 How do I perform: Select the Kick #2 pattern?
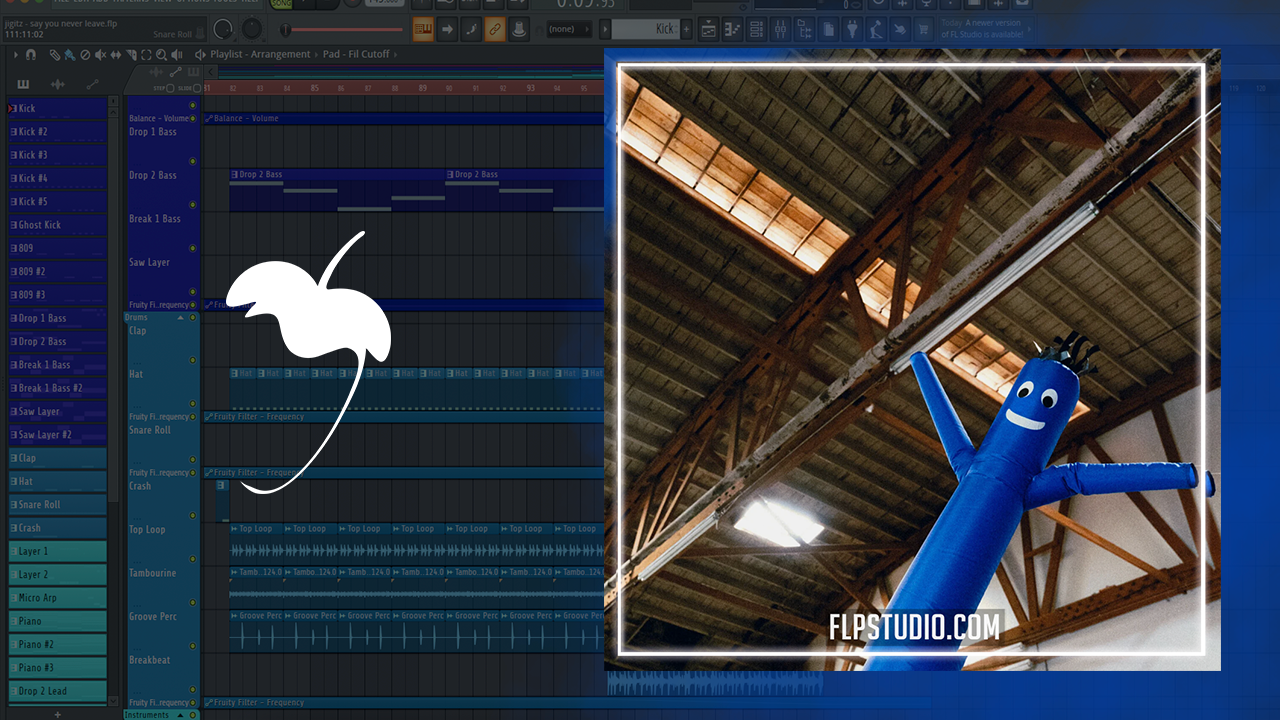pos(57,132)
